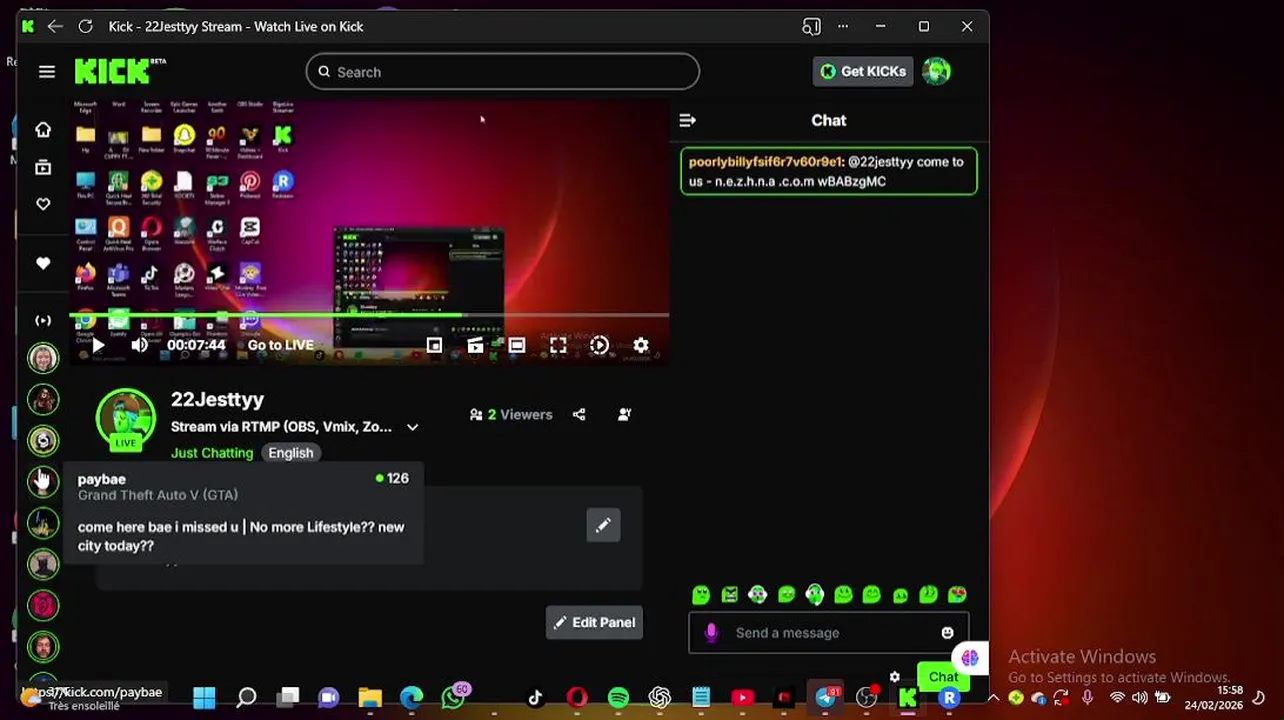Click the English language tag
The height and width of the screenshot is (720, 1284).
coord(290,453)
